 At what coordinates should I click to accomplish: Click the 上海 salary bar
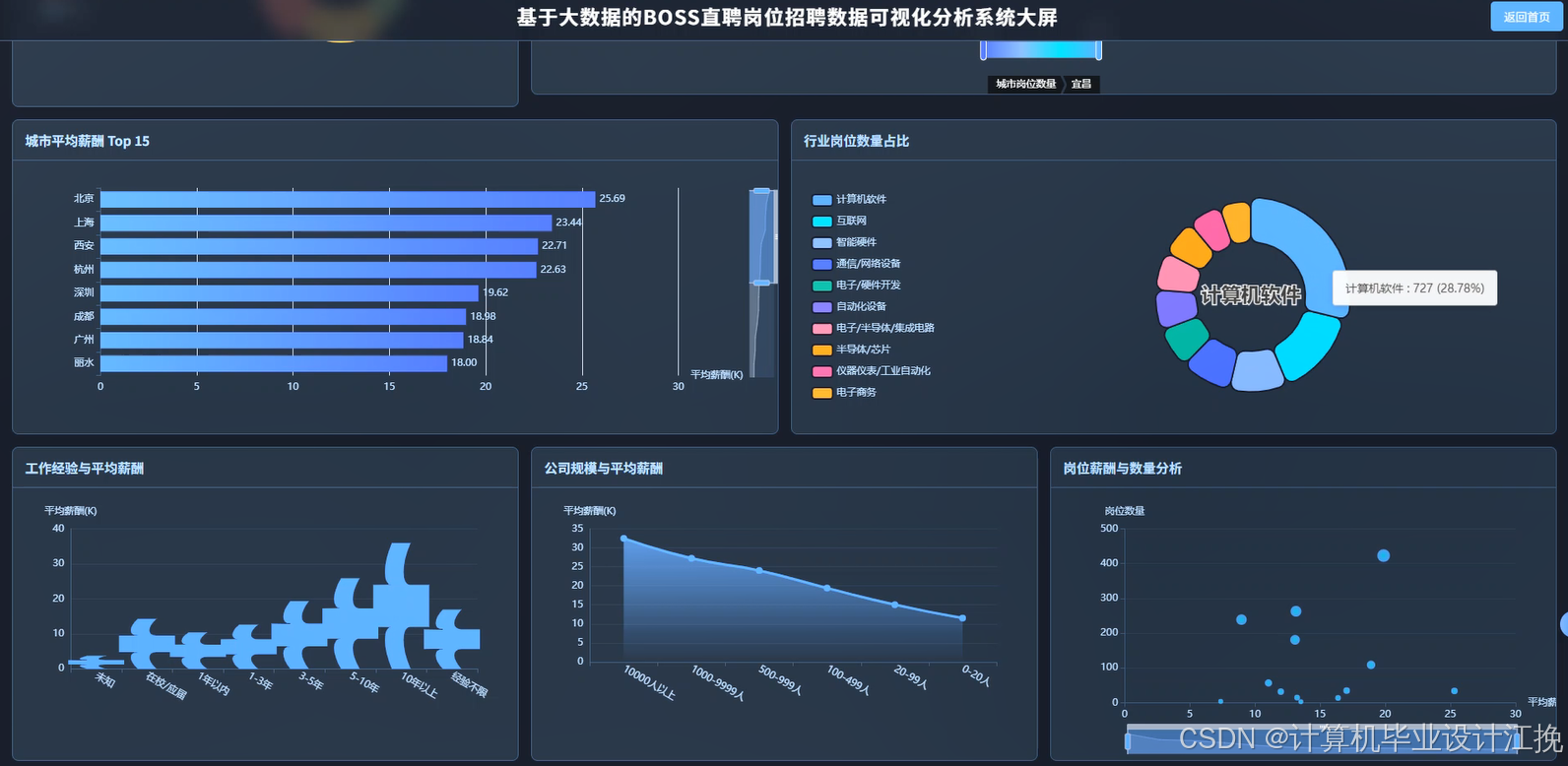[x=326, y=223]
